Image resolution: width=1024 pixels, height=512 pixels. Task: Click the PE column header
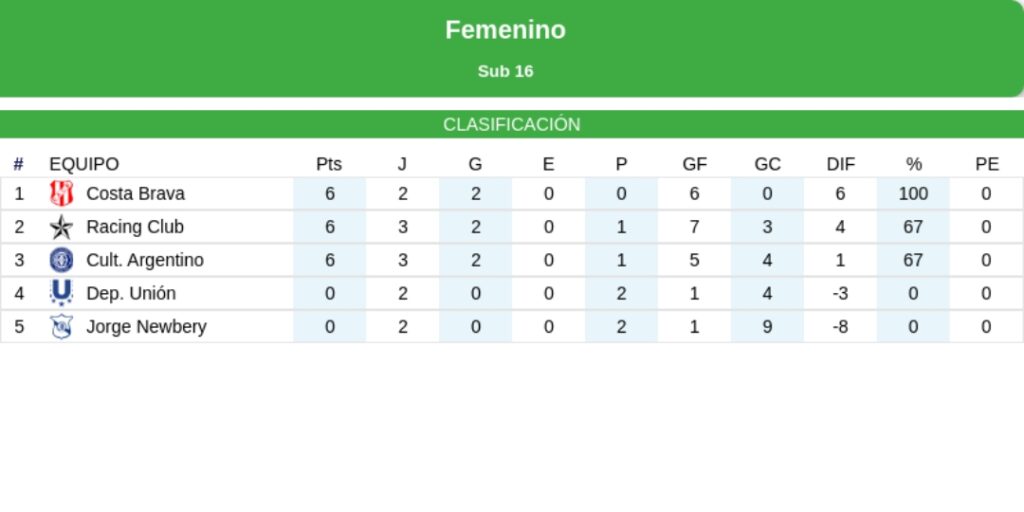pos(986,164)
